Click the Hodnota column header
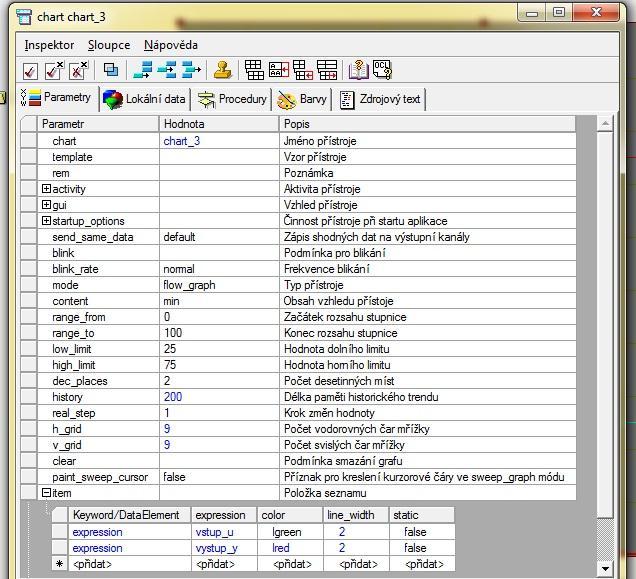The height and width of the screenshot is (579, 636). [219, 124]
